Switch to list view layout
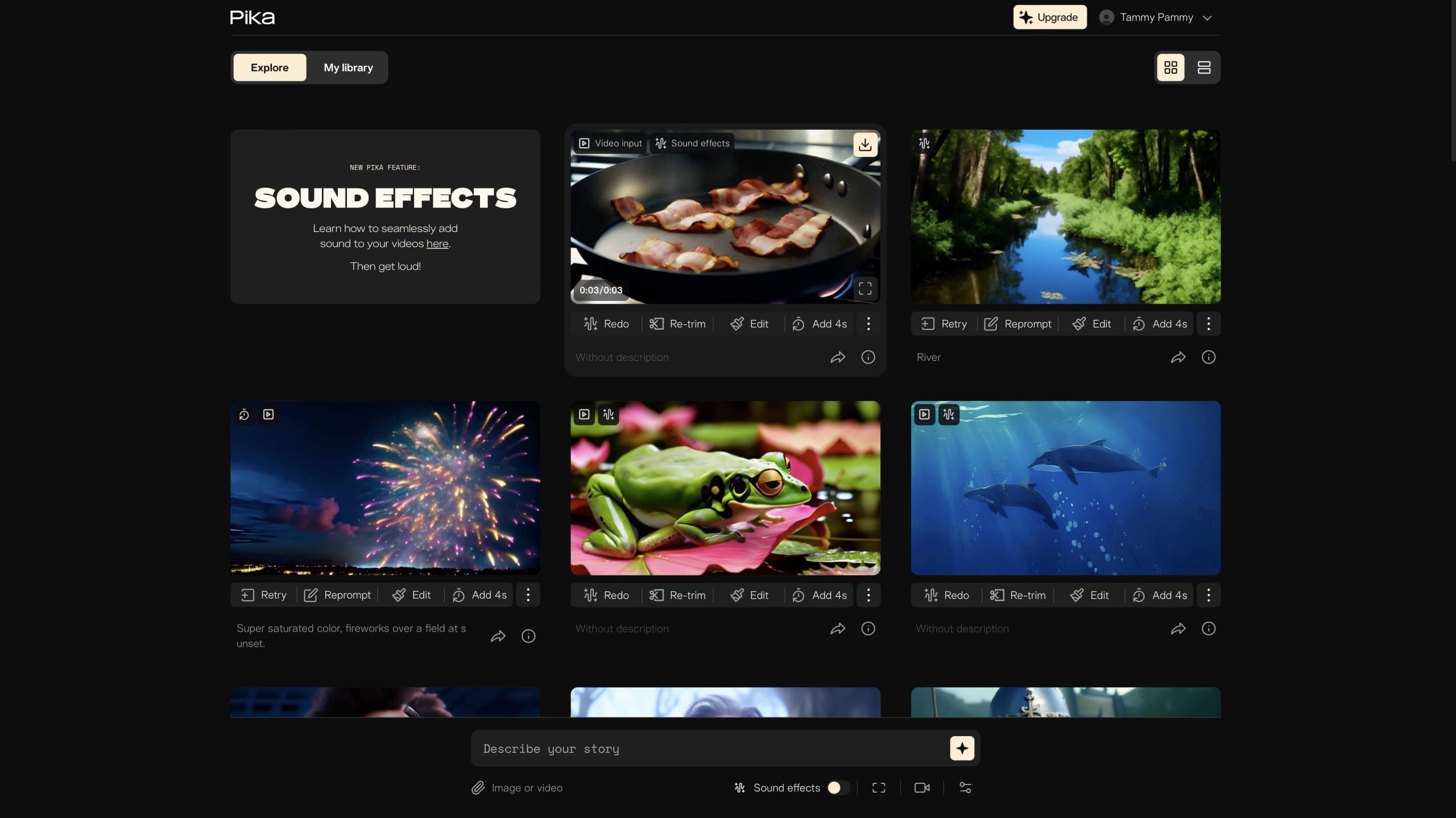Image resolution: width=1456 pixels, height=818 pixels. 1203,68
